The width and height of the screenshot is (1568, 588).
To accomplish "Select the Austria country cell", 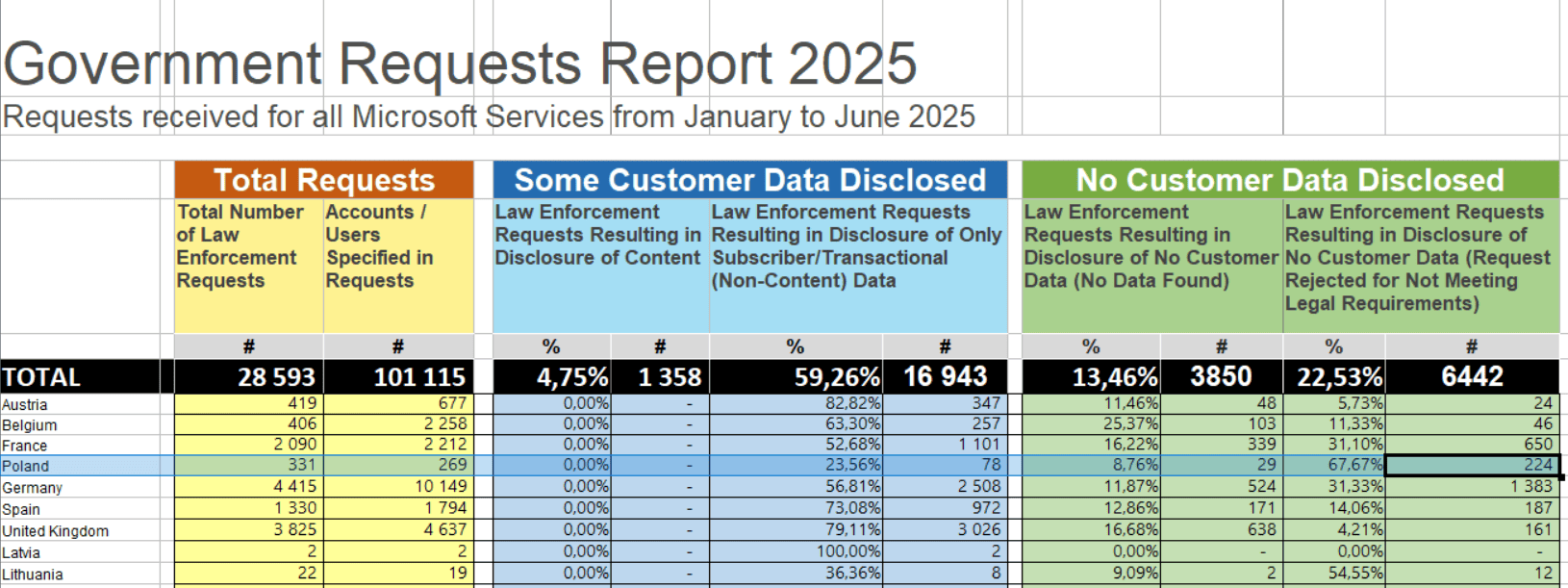I will pos(81,404).
